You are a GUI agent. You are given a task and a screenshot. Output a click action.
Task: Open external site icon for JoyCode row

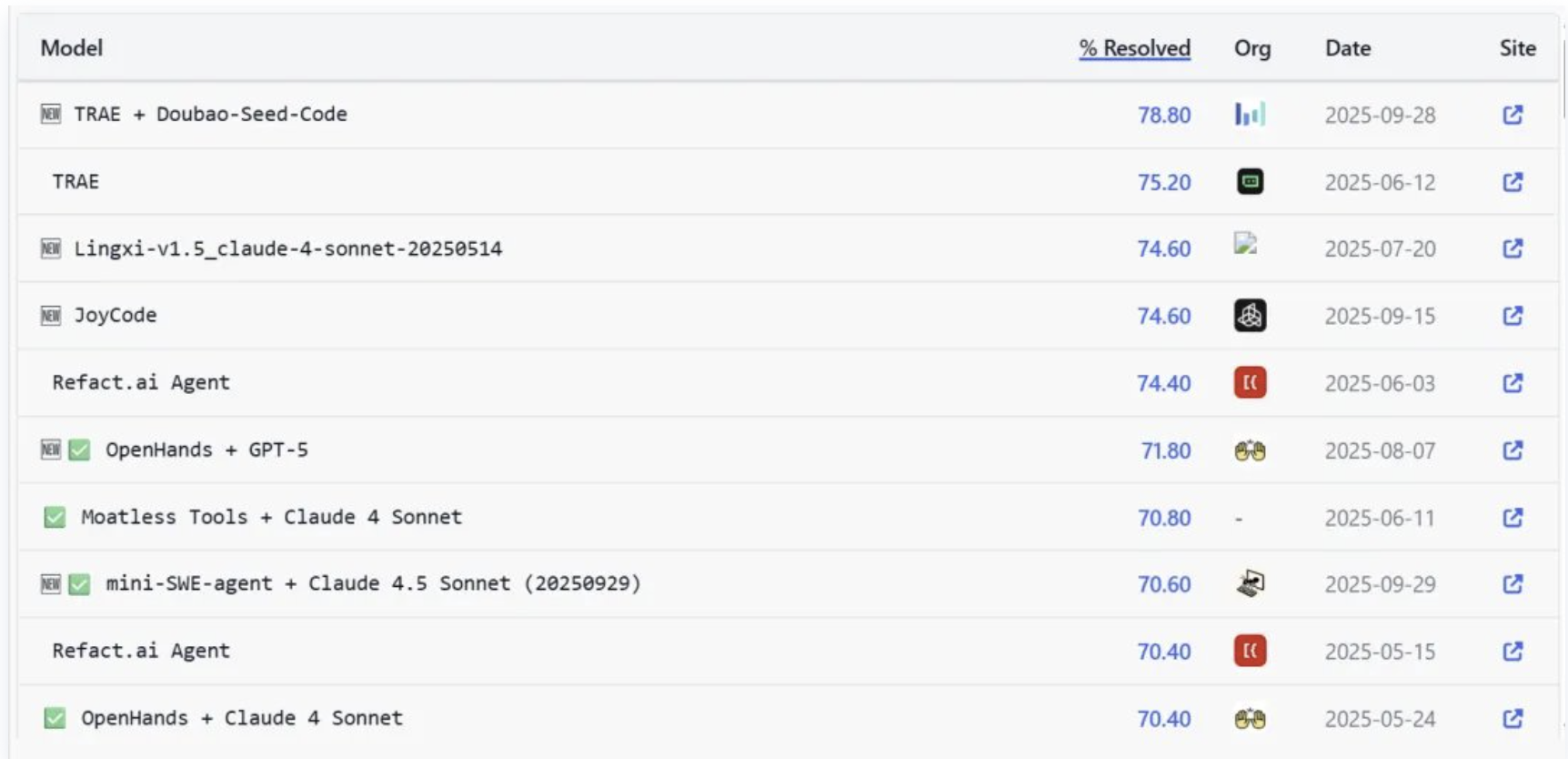pyautogui.click(x=1513, y=316)
